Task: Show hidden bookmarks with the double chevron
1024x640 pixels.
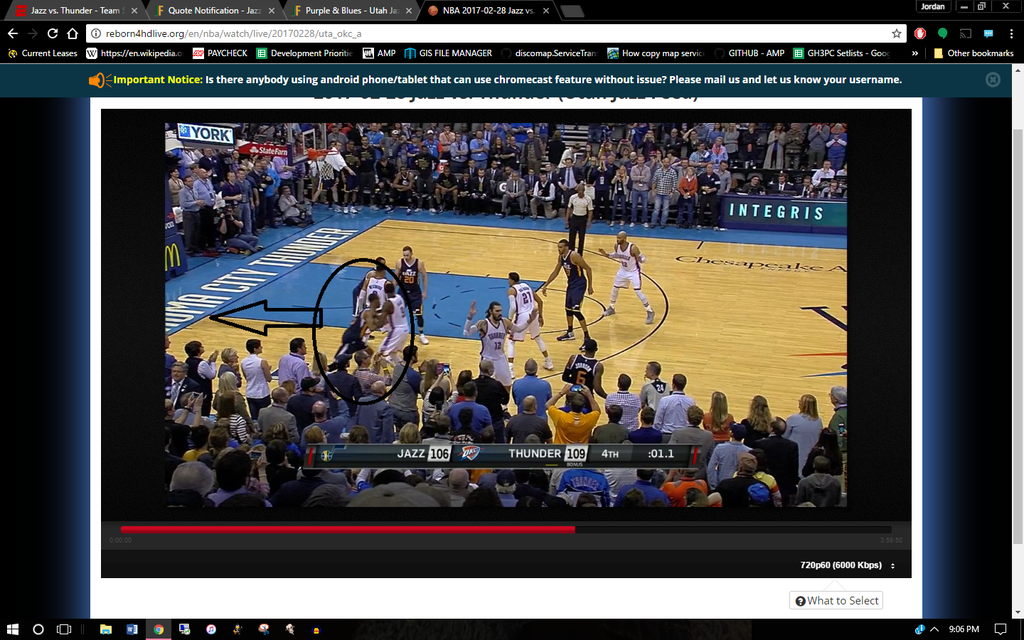Action: tap(914, 53)
